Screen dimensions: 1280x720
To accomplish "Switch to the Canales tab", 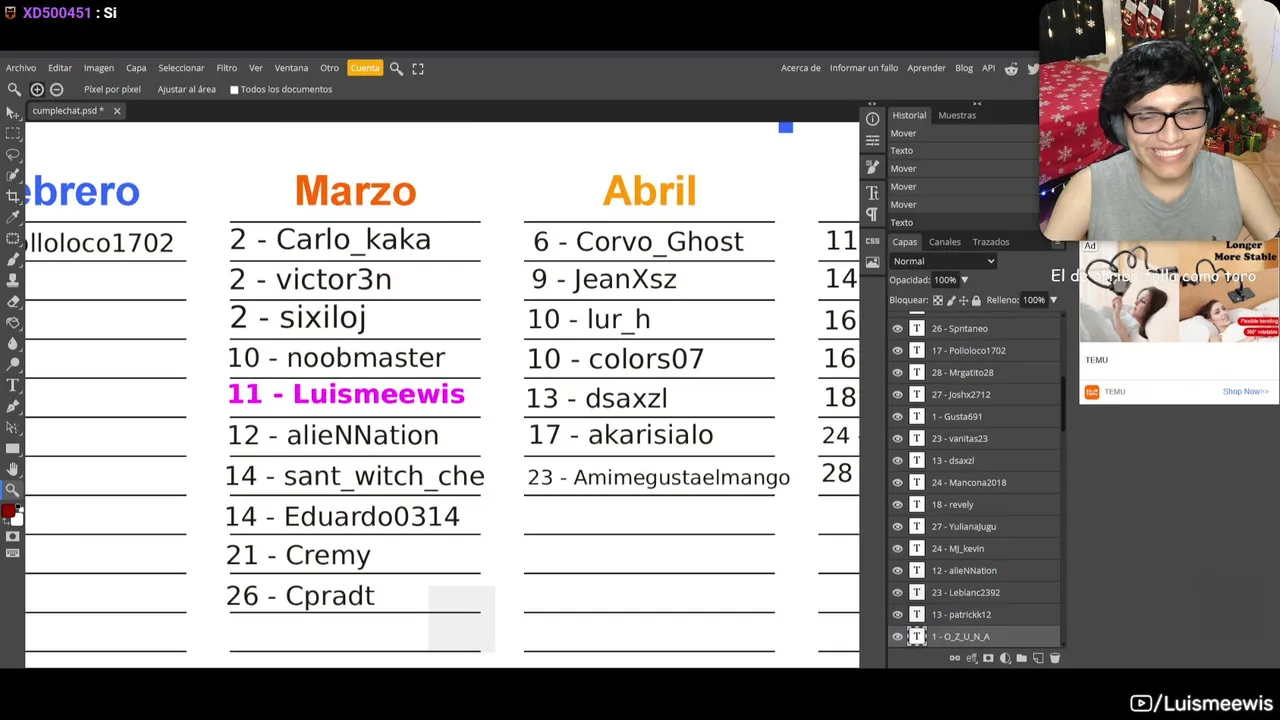I will point(944,242).
